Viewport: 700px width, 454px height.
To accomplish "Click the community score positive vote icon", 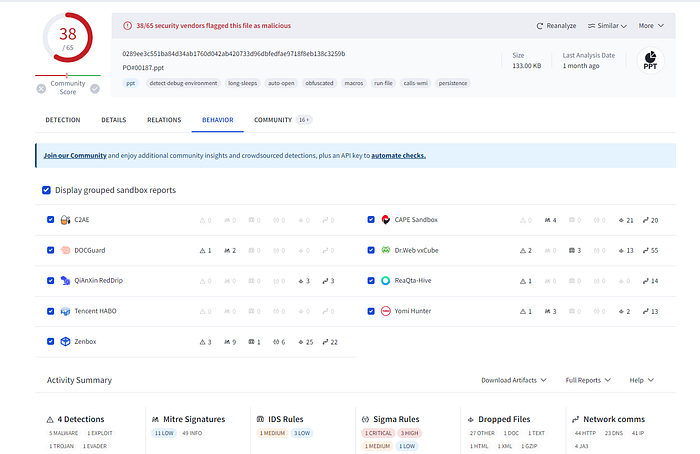I will [x=95, y=88].
